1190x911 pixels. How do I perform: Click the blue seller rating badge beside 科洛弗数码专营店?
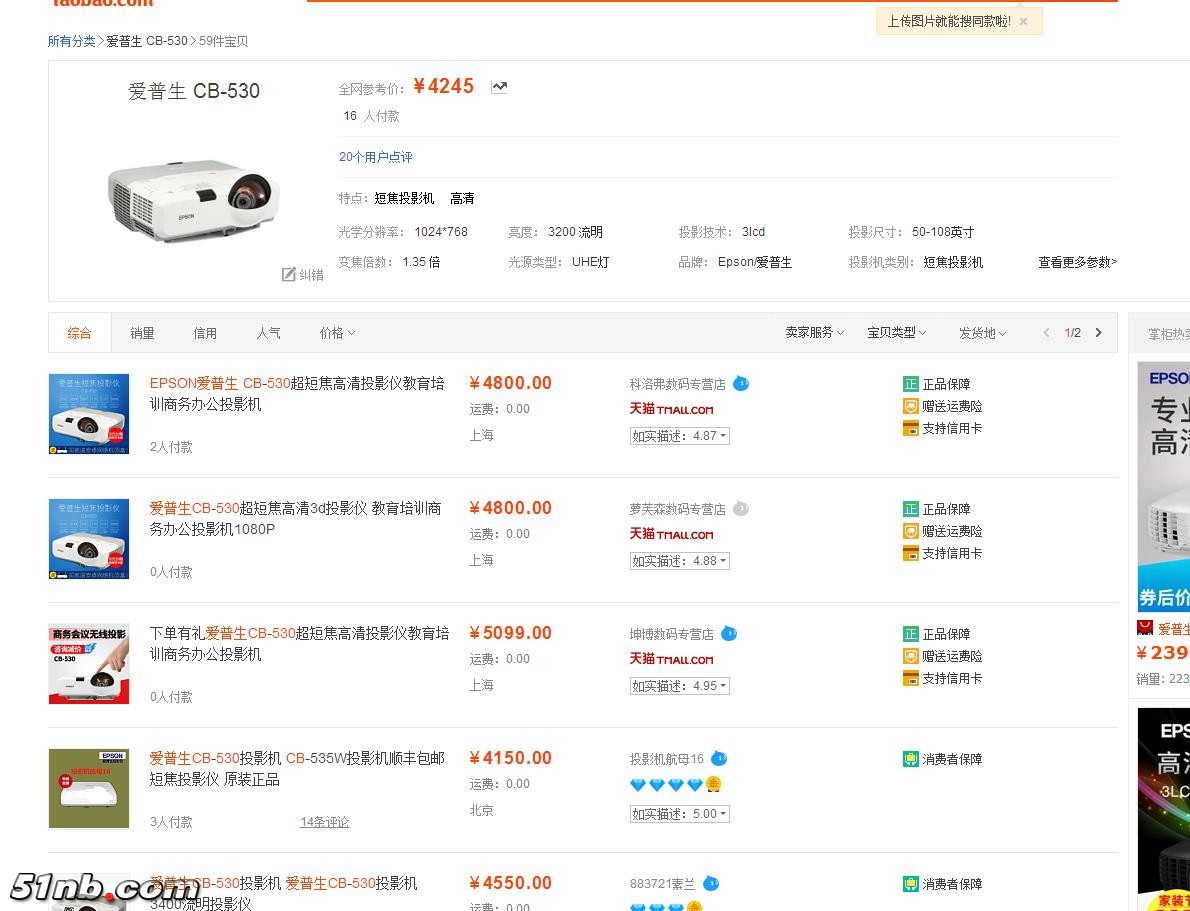740,383
